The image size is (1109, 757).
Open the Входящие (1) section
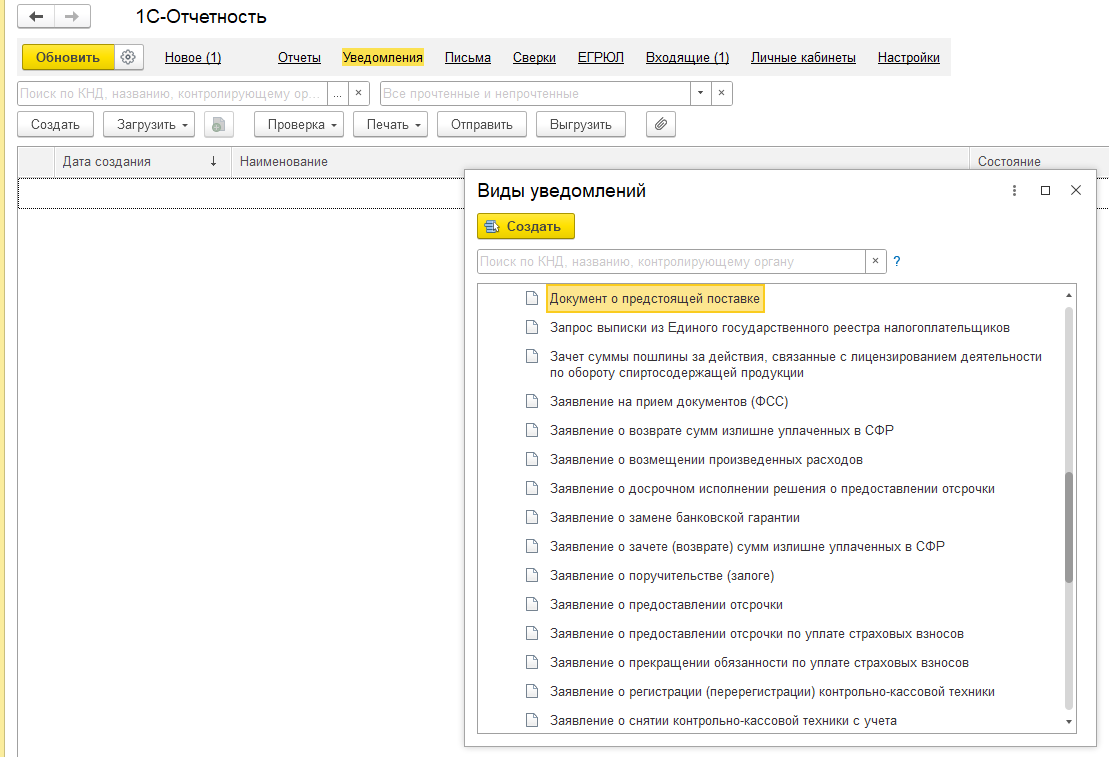(x=687, y=57)
